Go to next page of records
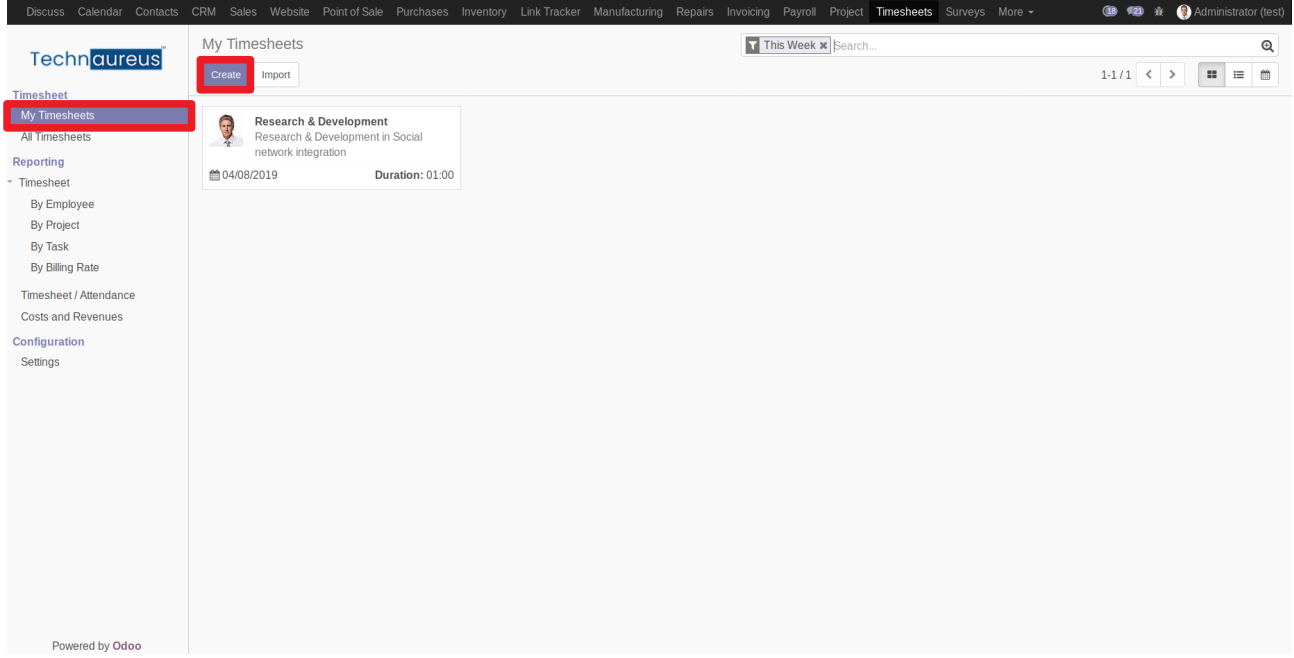The image size is (1294, 658). (1172, 75)
